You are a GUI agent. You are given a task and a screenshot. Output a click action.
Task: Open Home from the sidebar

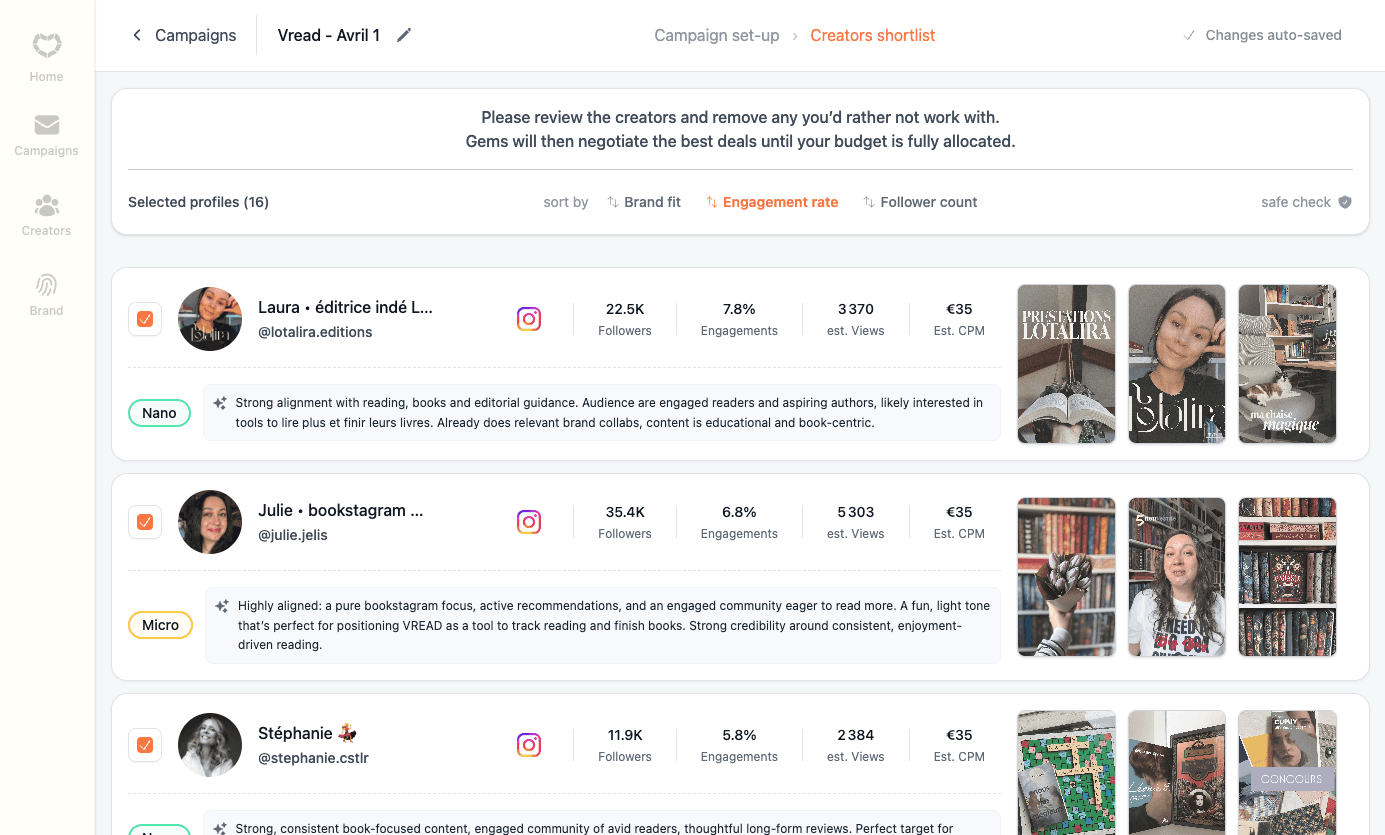pos(46,57)
